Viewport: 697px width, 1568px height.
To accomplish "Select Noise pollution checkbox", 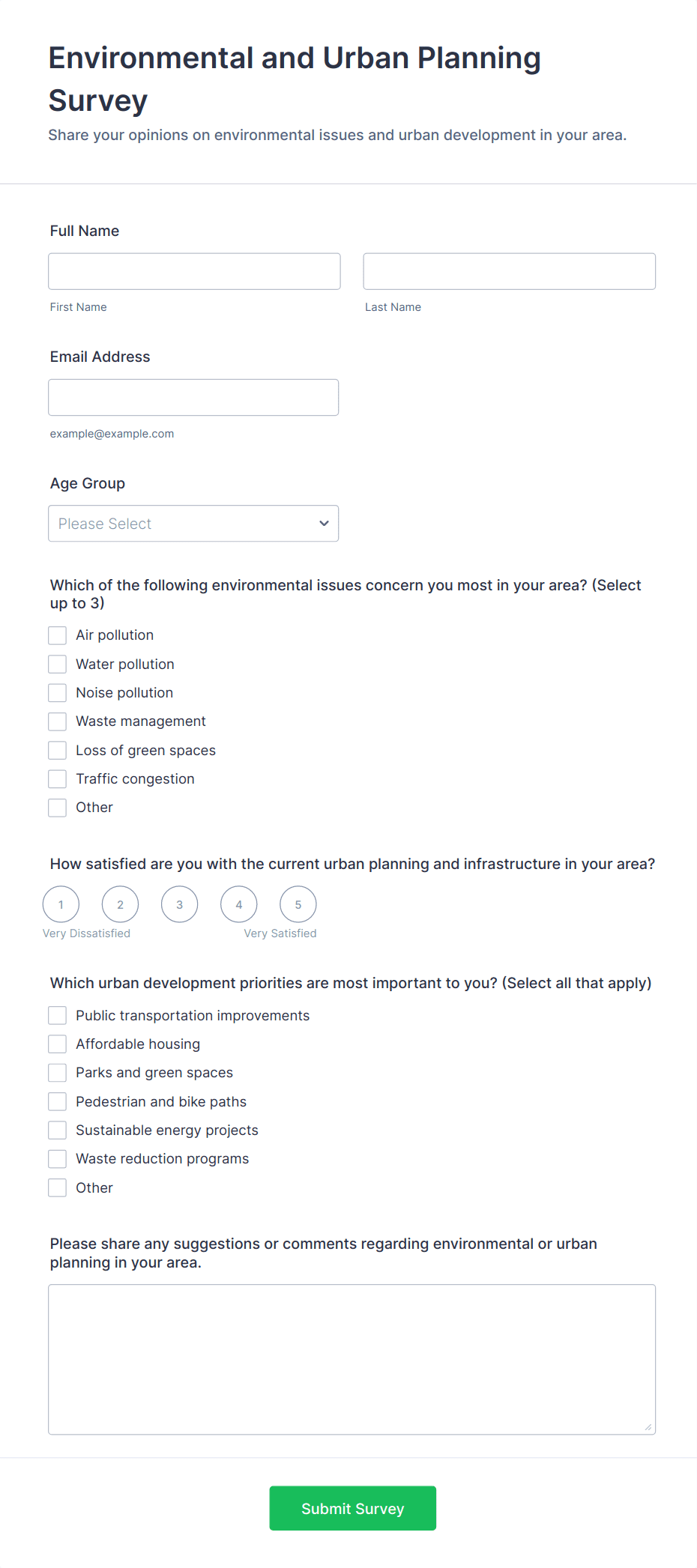I will [58, 693].
